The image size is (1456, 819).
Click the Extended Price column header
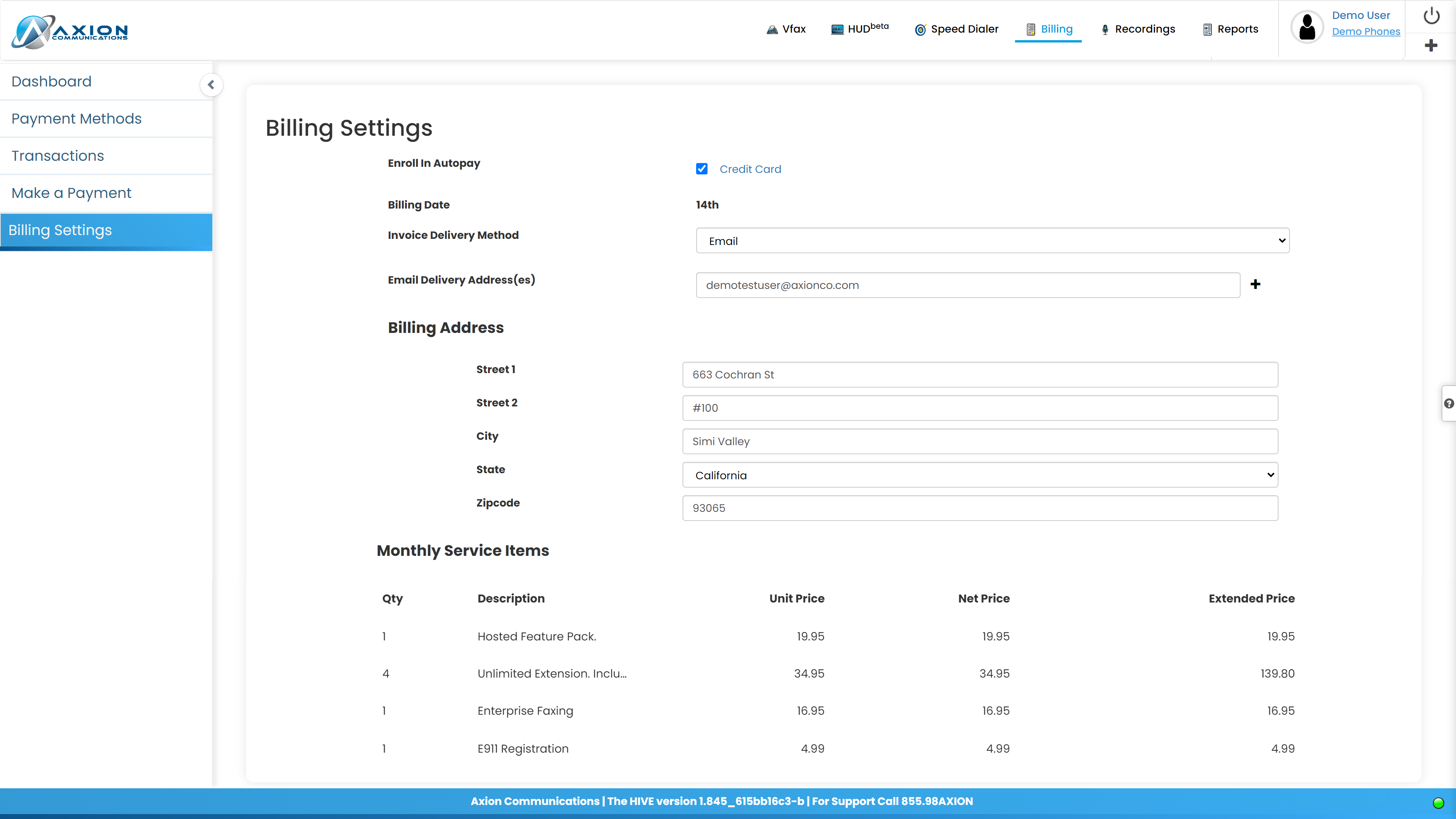(1251, 599)
